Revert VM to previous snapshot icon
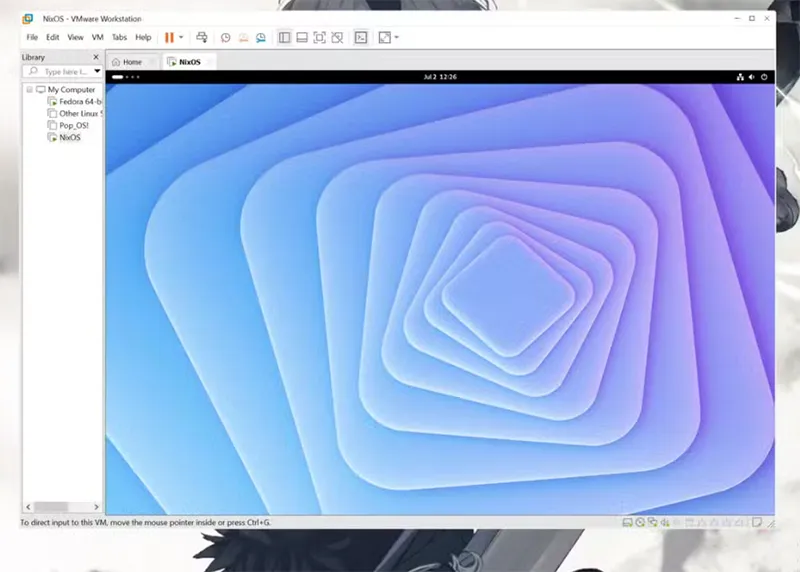This screenshot has width=800, height=572. click(243, 38)
